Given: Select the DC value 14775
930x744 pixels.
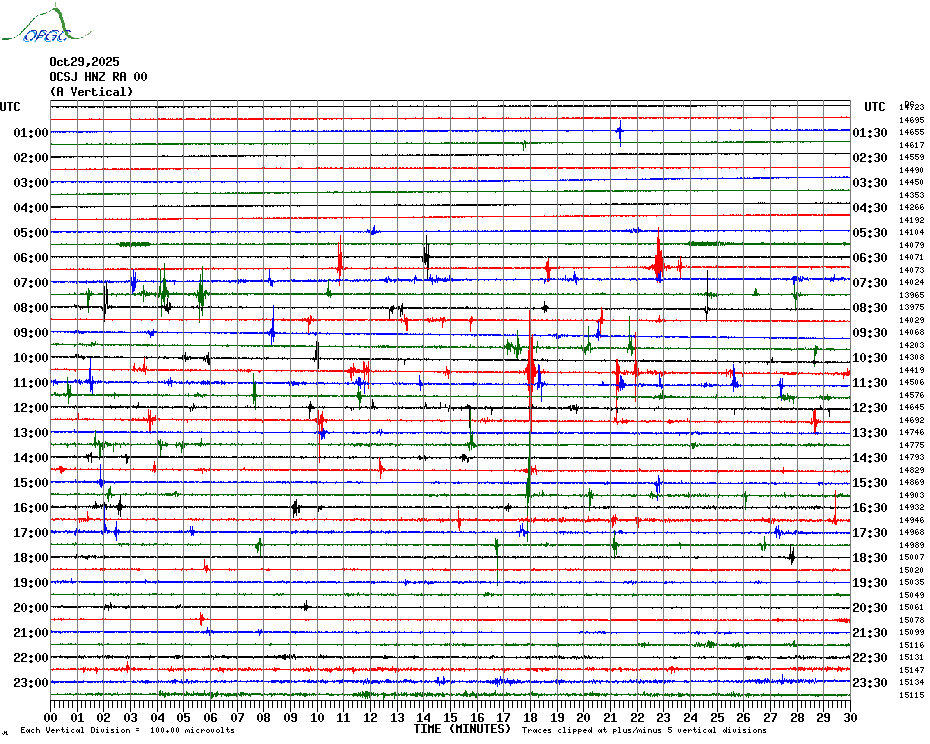Looking at the screenshot, I should [912, 445].
